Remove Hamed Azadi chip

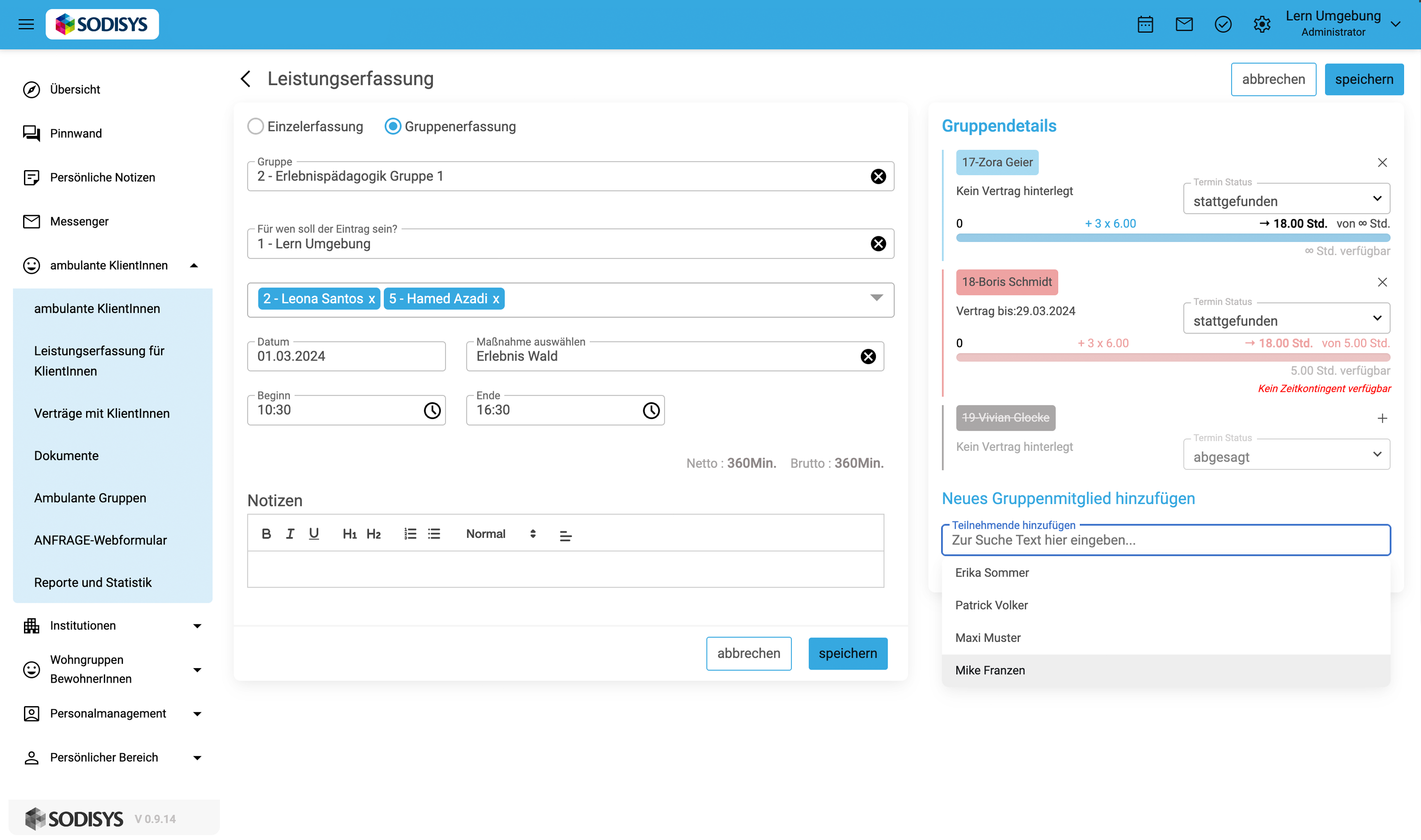(495, 299)
